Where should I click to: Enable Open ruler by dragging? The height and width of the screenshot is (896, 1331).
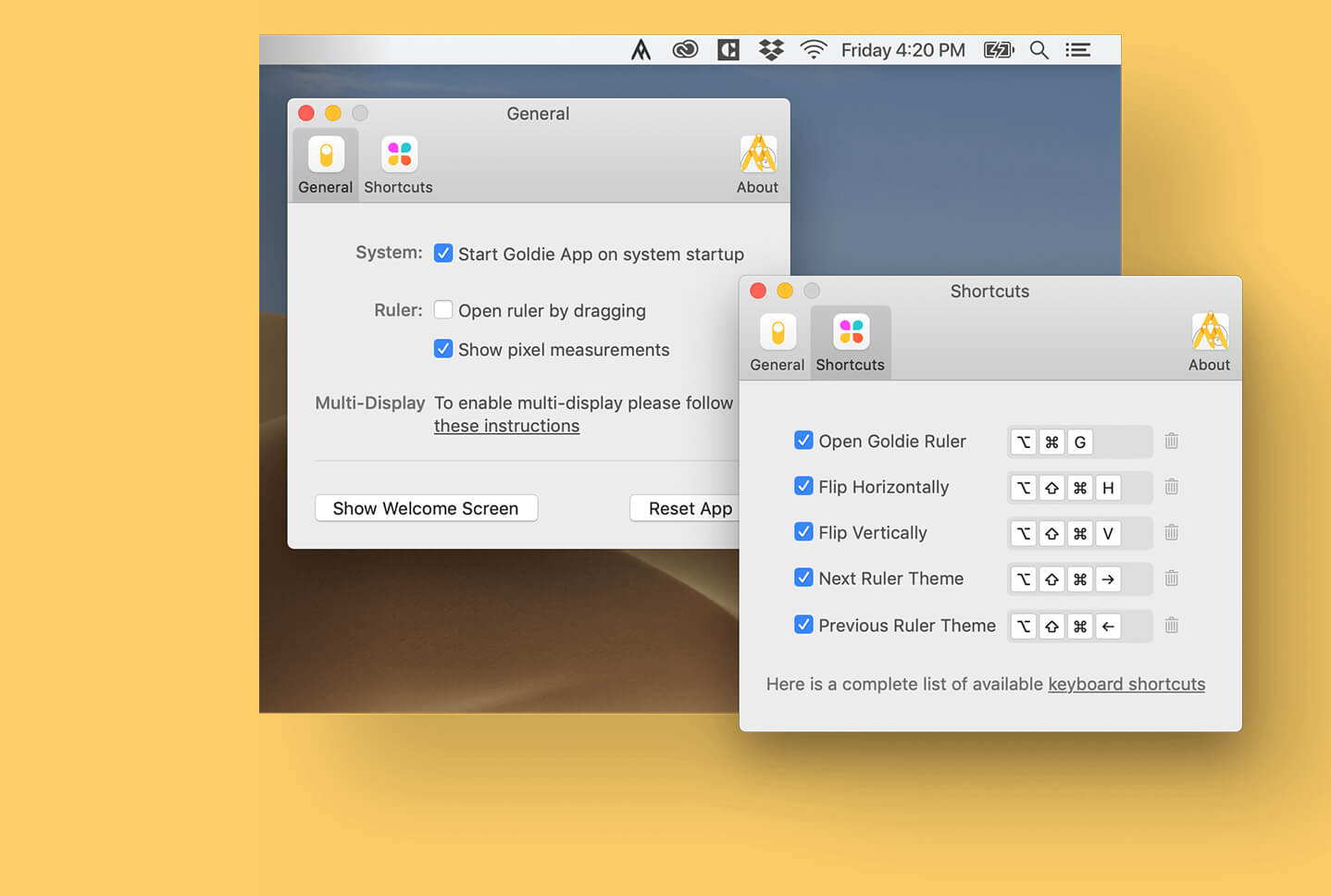443,310
